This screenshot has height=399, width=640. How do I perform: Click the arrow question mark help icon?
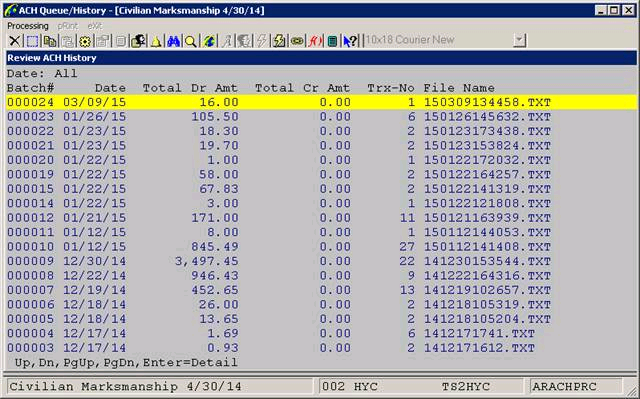pyautogui.click(x=350, y=41)
